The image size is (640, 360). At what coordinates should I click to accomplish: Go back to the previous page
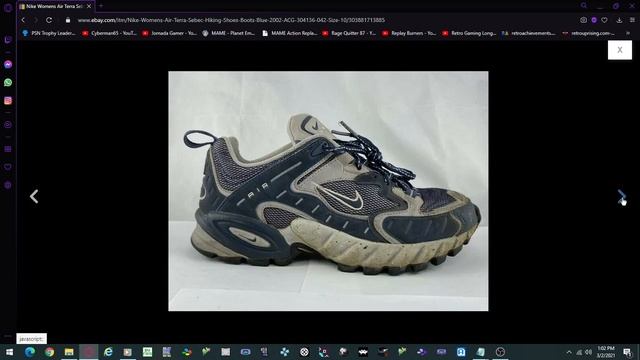click(x=23, y=20)
